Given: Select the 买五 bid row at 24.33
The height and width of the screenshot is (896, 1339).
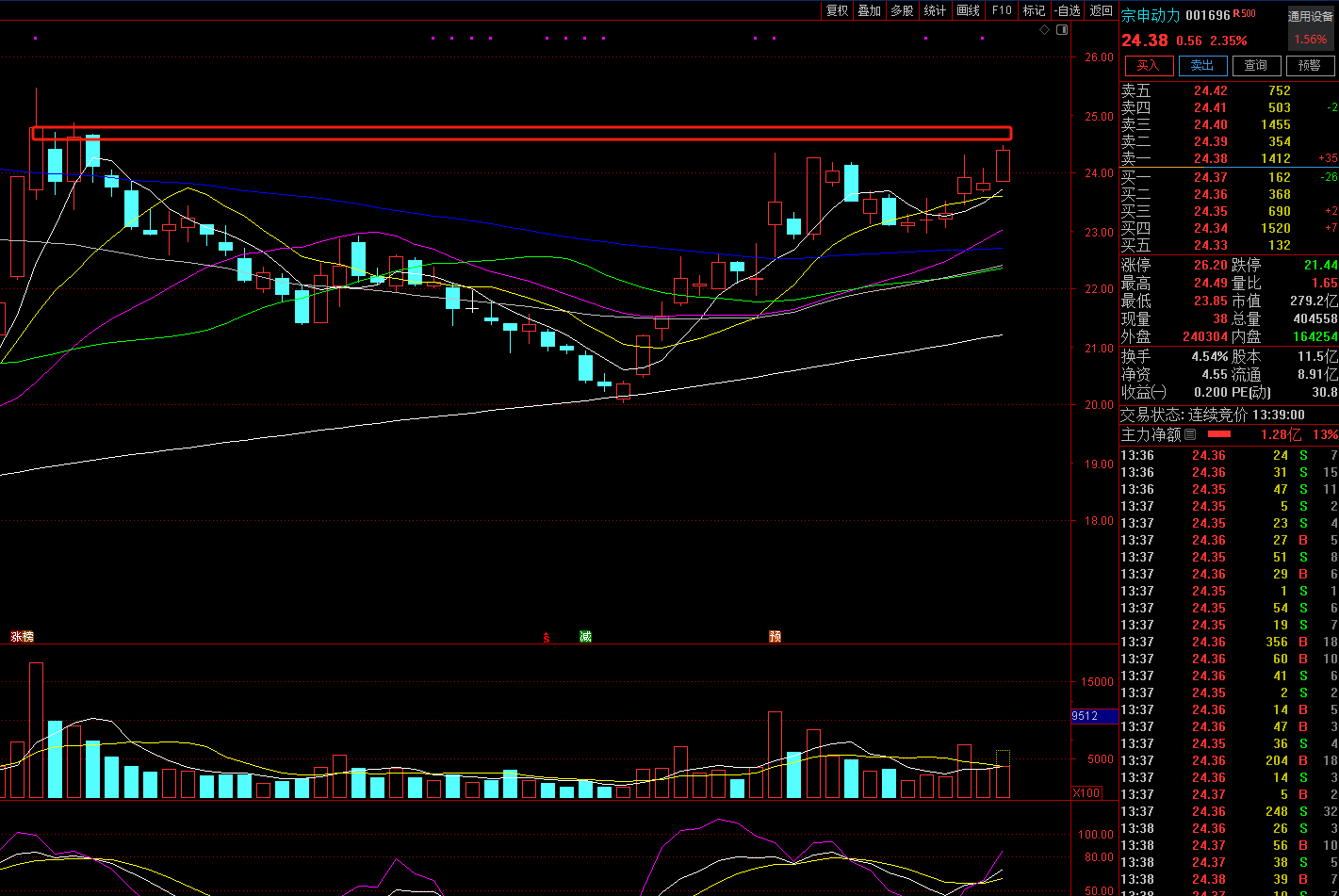Looking at the screenshot, I should (1229, 245).
